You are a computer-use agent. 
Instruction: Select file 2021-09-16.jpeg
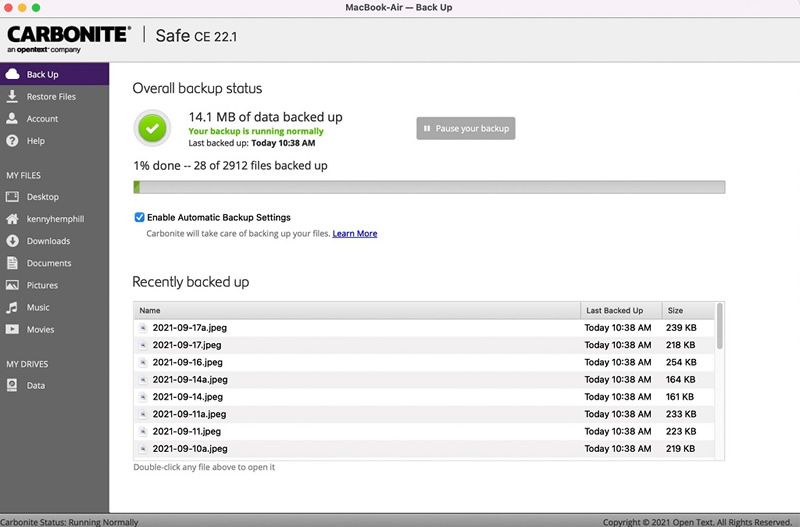[x=187, y=362]
